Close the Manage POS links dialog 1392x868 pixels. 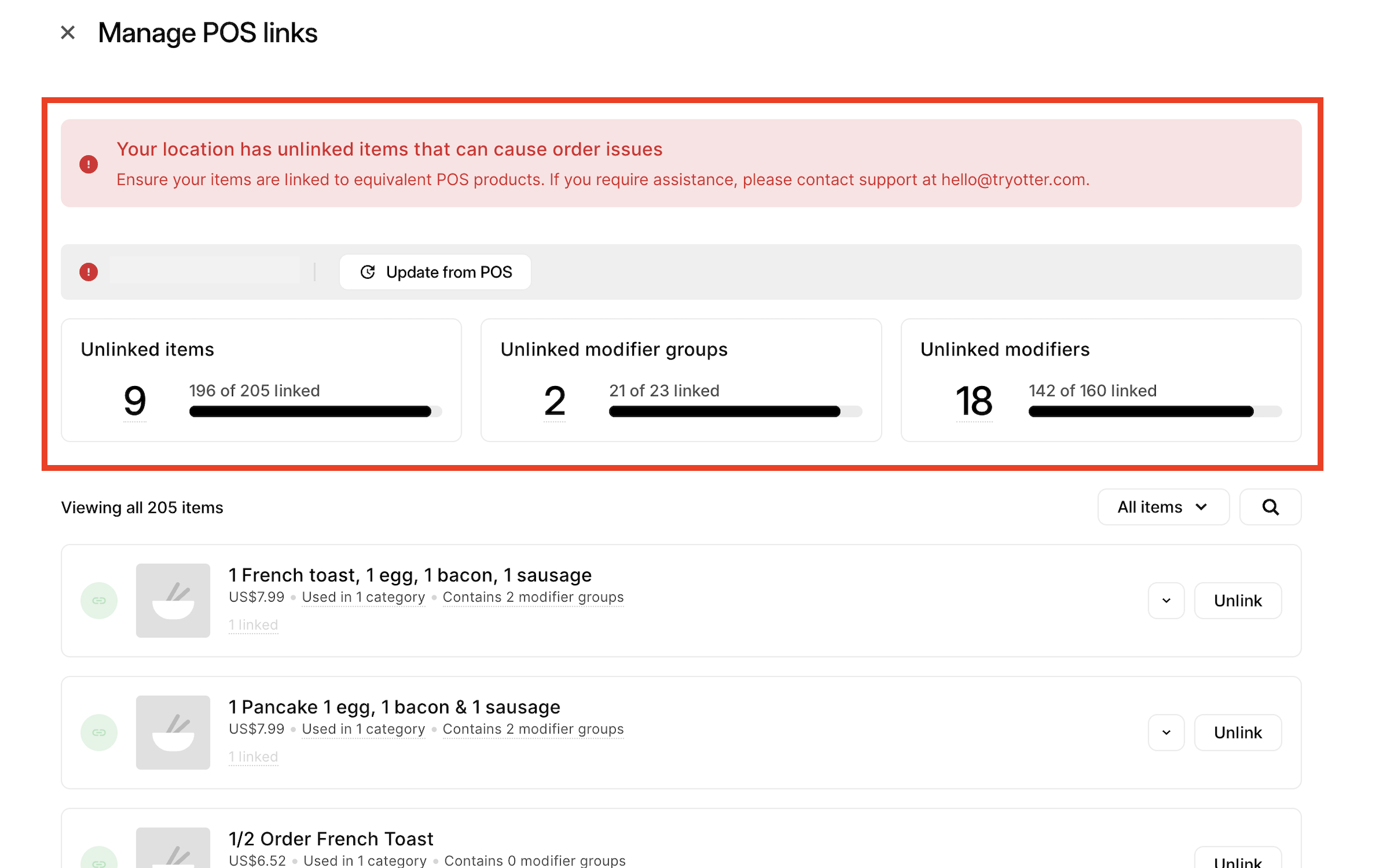[68, 33]
